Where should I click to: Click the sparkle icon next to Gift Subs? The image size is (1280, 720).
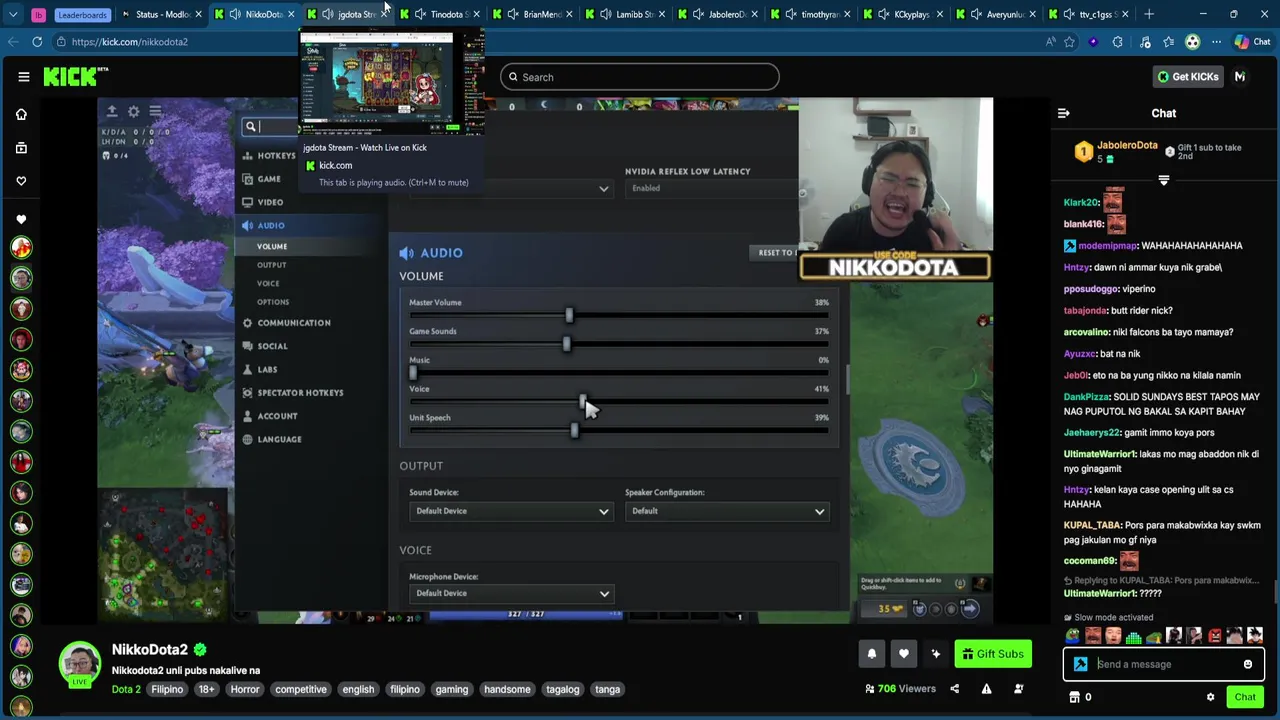935,654
